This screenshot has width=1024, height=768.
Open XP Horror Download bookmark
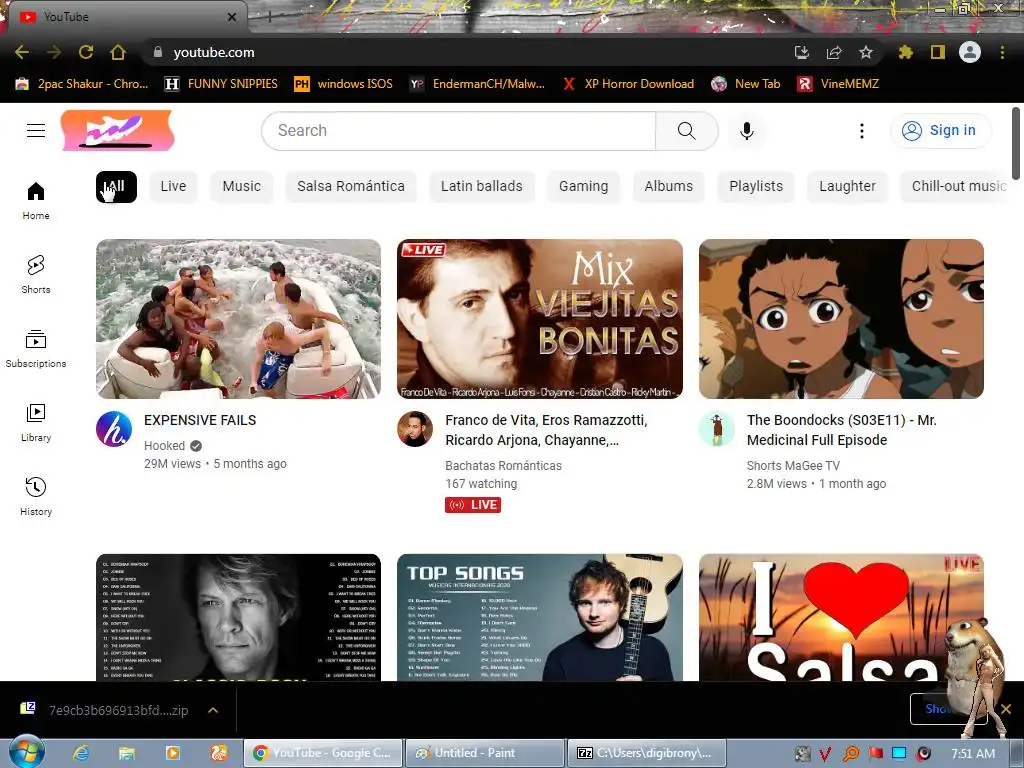click(628, 84)
